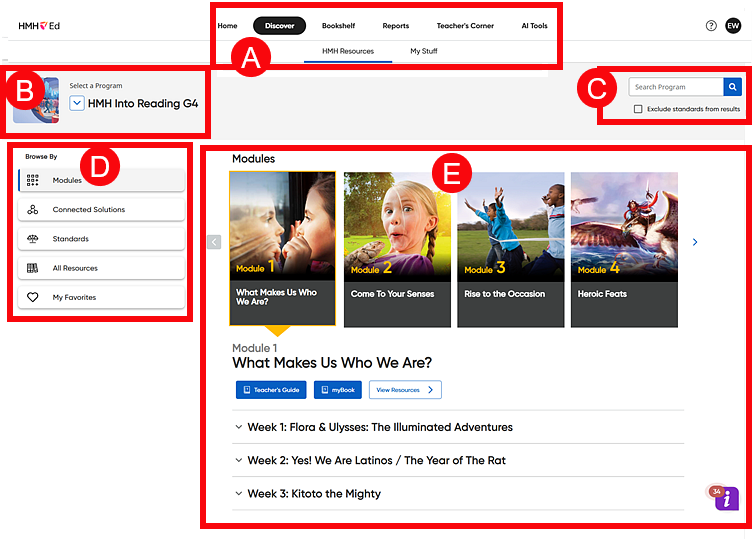Open Teacher's Corner tab
The width and height of the screenshot is (752, 539).
click(465, 26)
